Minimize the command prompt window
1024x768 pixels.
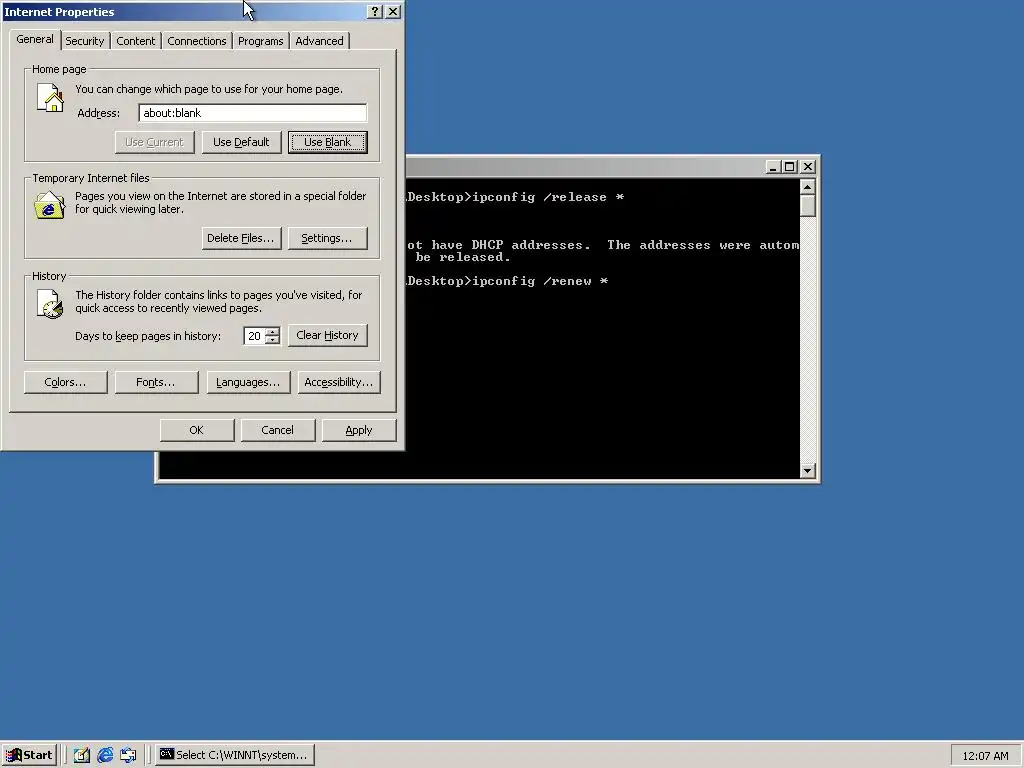(773, 167)
